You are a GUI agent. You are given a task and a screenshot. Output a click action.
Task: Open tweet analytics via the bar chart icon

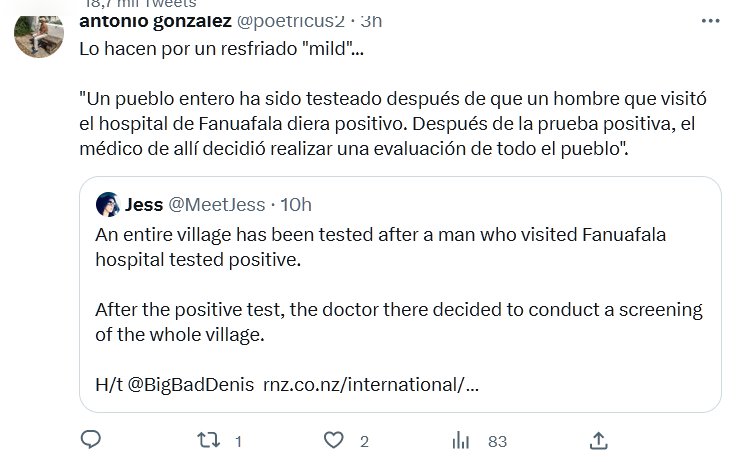coord(462,440)
